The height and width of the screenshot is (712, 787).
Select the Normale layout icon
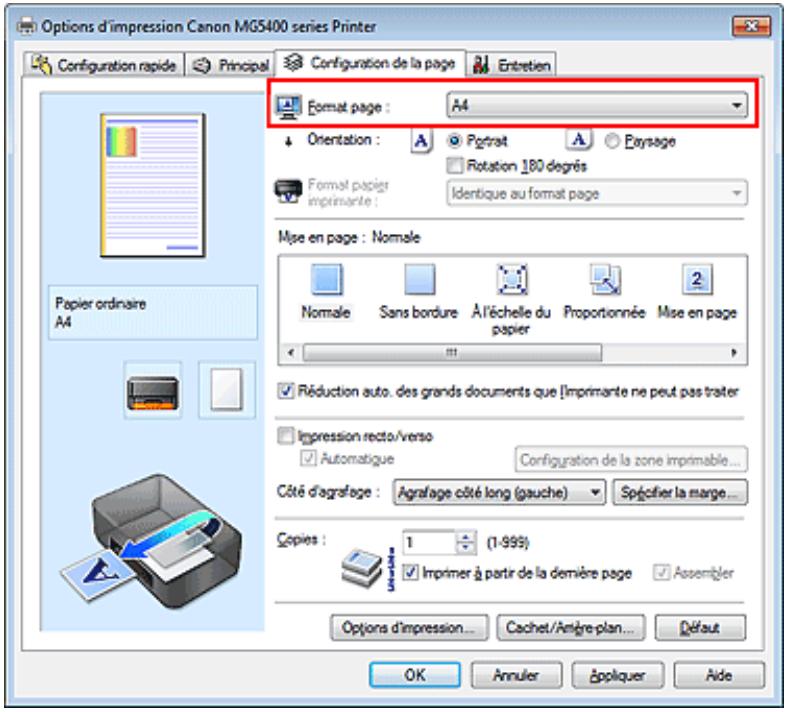[x=327, y=279]
